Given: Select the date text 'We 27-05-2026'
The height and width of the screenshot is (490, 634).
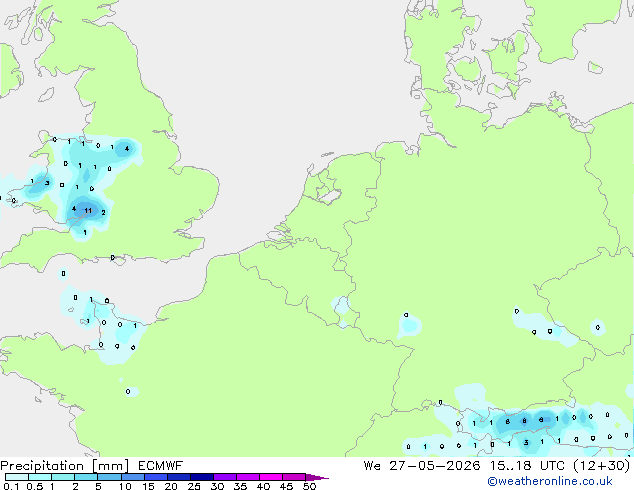Looking at the screenshot, I should 422,466.
